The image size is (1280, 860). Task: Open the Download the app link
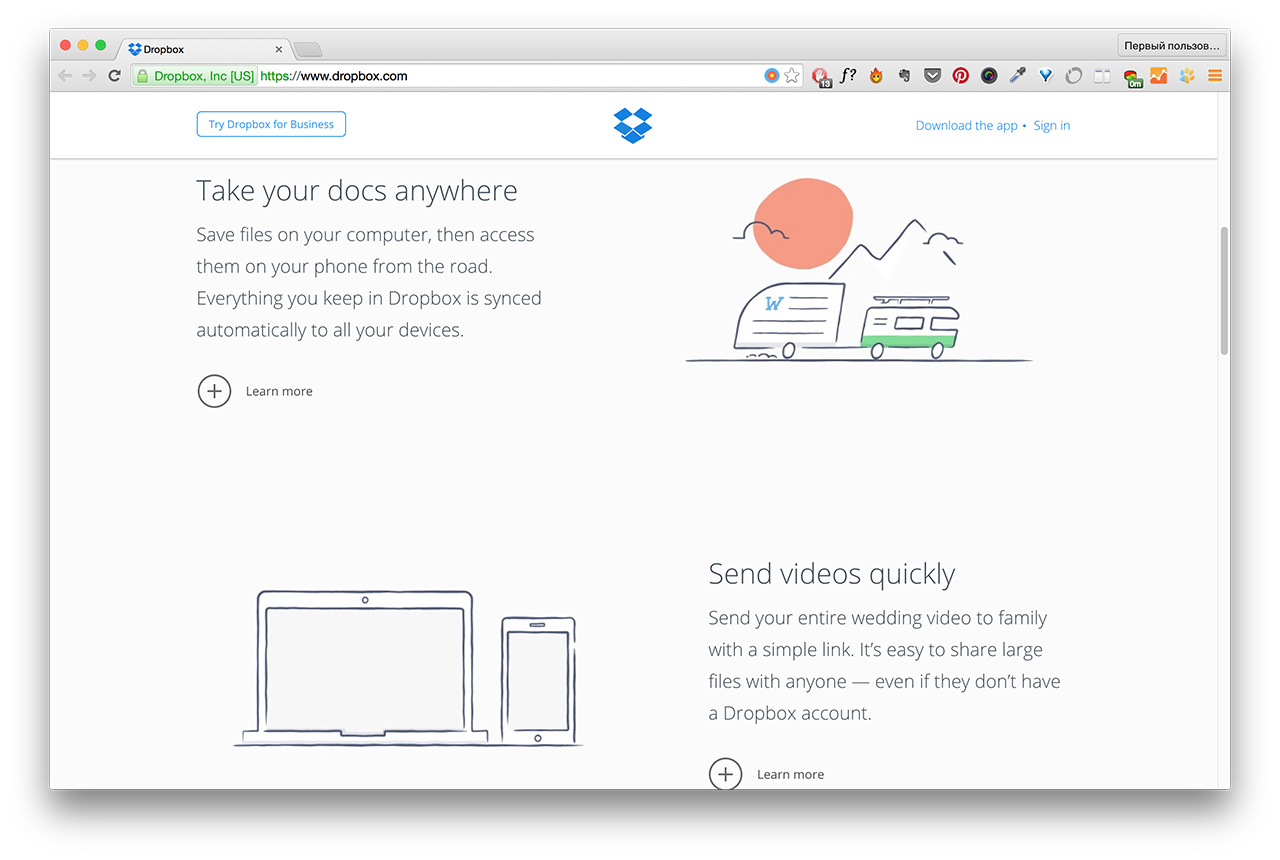pyautogui.click(x=966, y=126)
